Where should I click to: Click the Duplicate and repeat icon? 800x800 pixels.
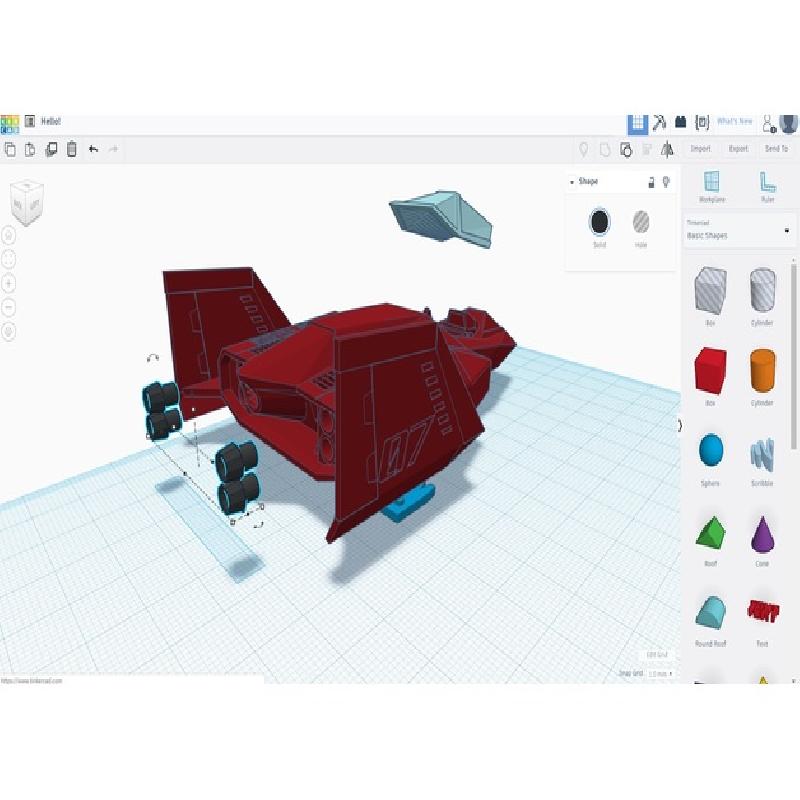point(51,149)
